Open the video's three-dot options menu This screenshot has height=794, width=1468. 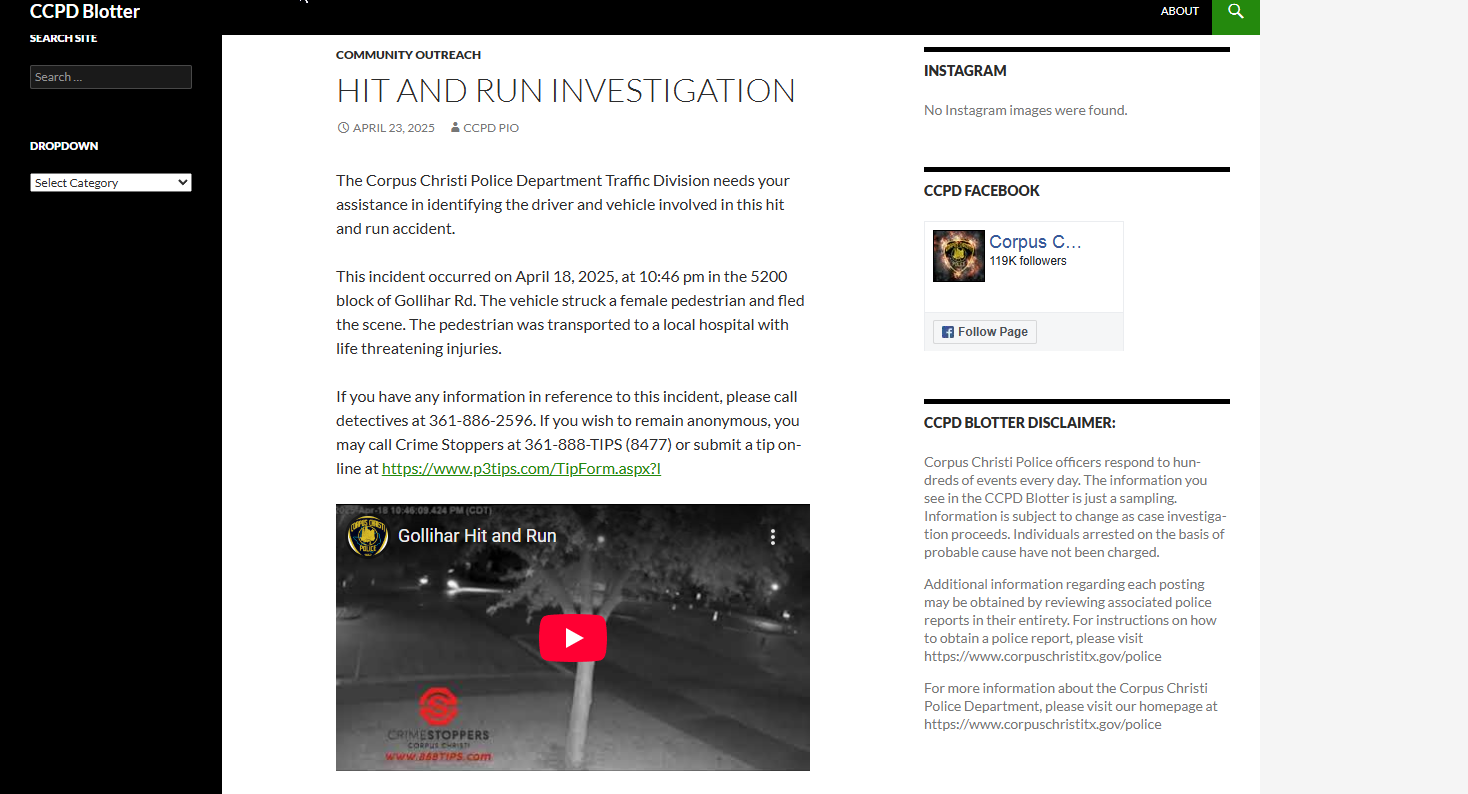pos(772,536)
